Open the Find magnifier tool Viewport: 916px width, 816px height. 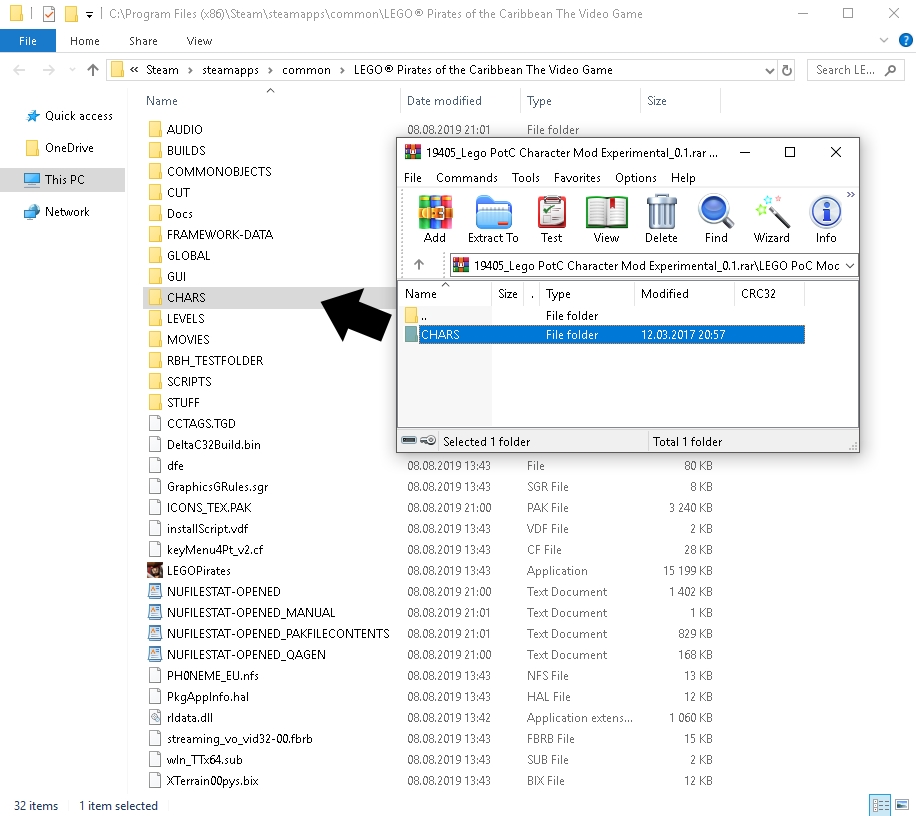tap(716, 220)
